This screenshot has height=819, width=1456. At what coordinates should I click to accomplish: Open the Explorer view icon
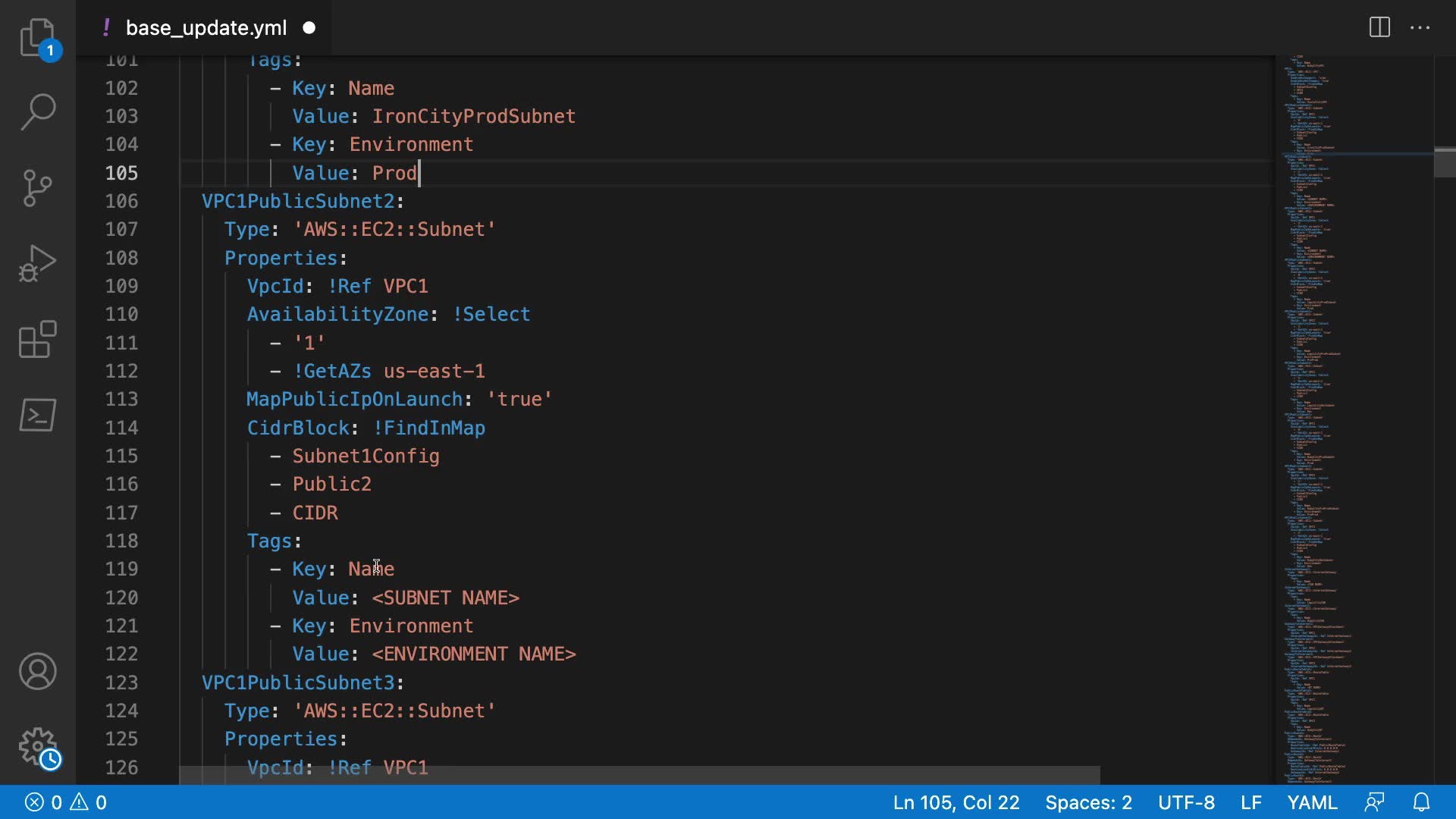(x=37, y=36)
